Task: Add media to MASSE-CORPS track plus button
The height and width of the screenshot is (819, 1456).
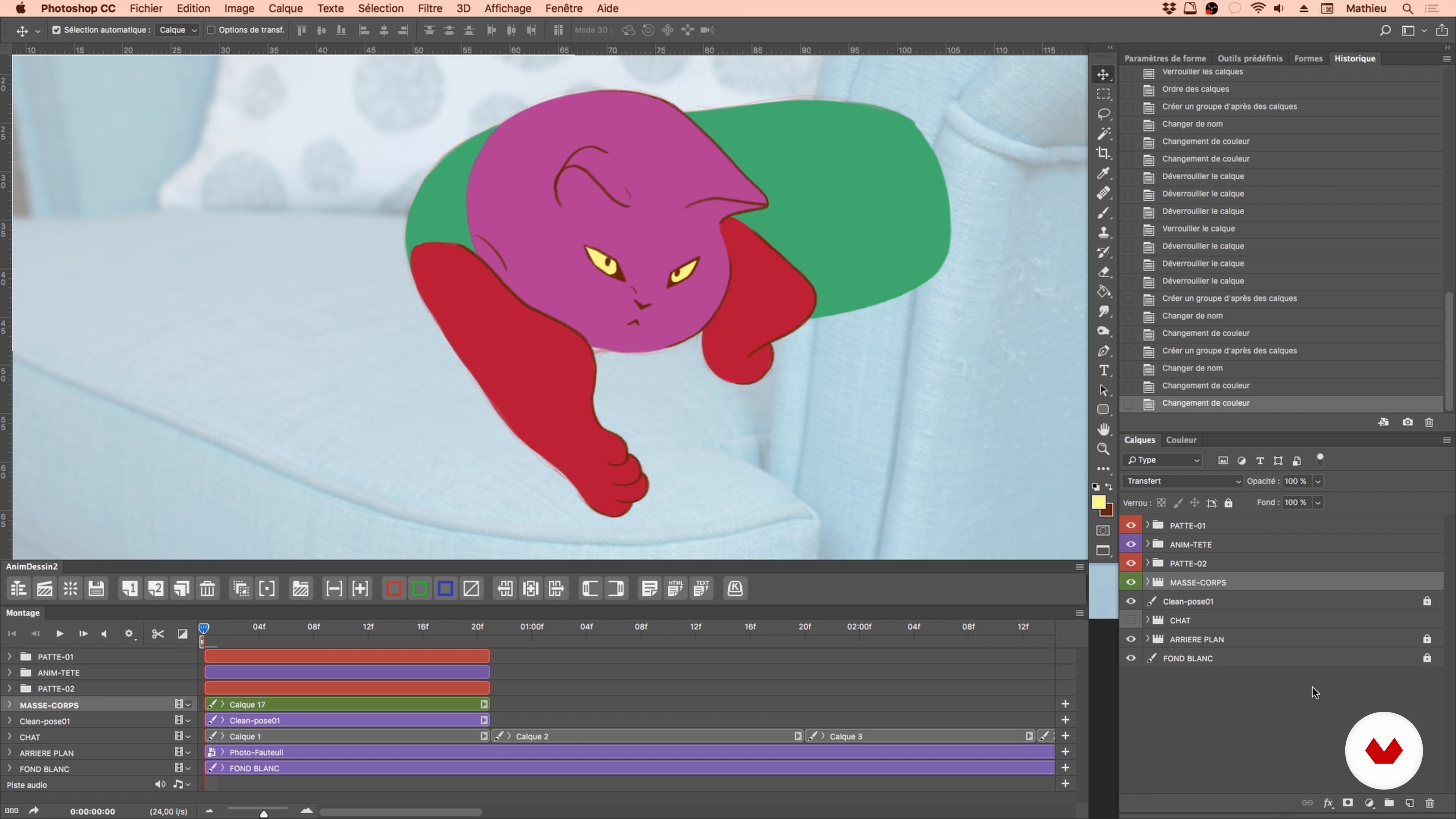Action: click(x=1065, y=704)
